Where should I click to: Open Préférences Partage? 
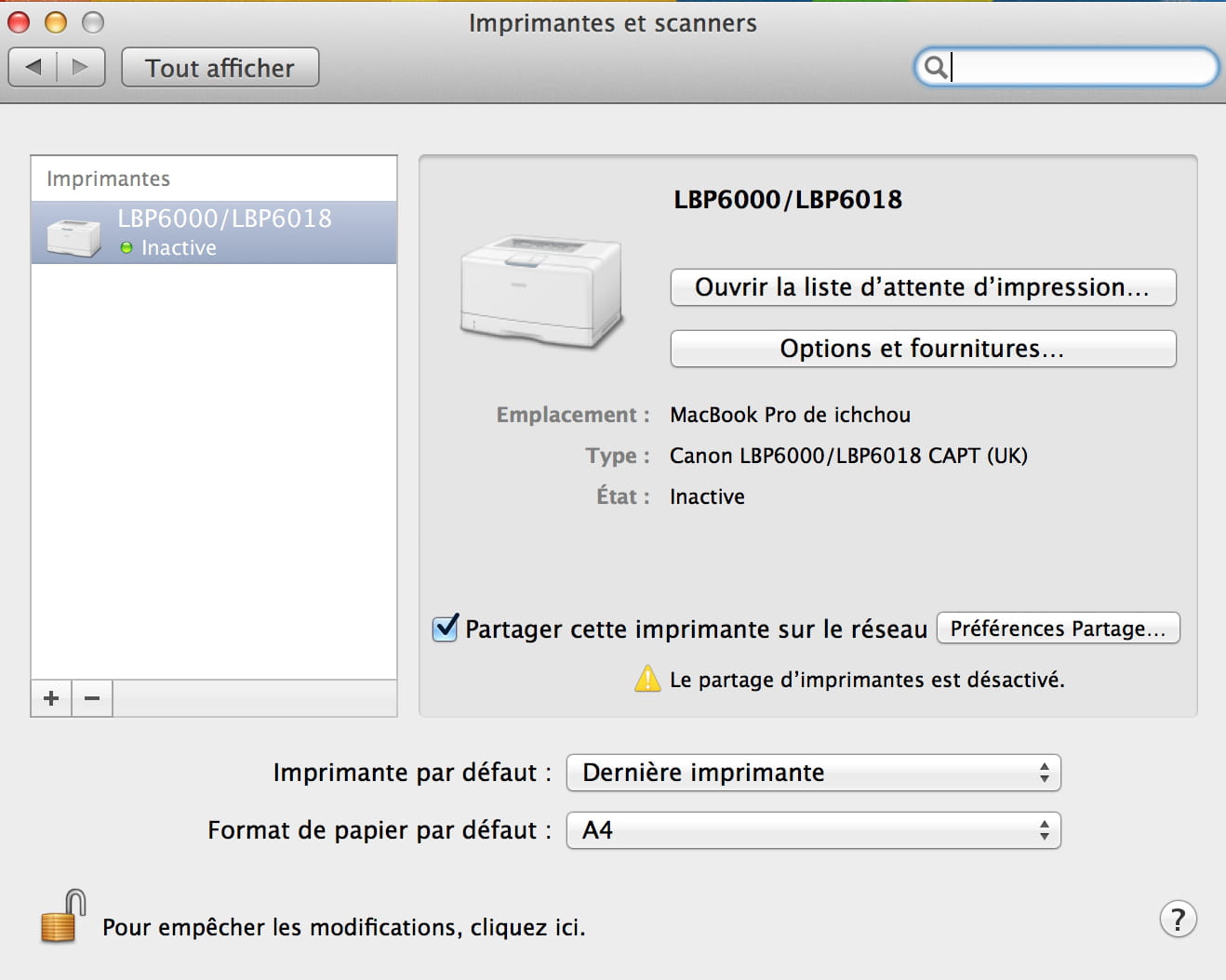tap(1058, 629)
